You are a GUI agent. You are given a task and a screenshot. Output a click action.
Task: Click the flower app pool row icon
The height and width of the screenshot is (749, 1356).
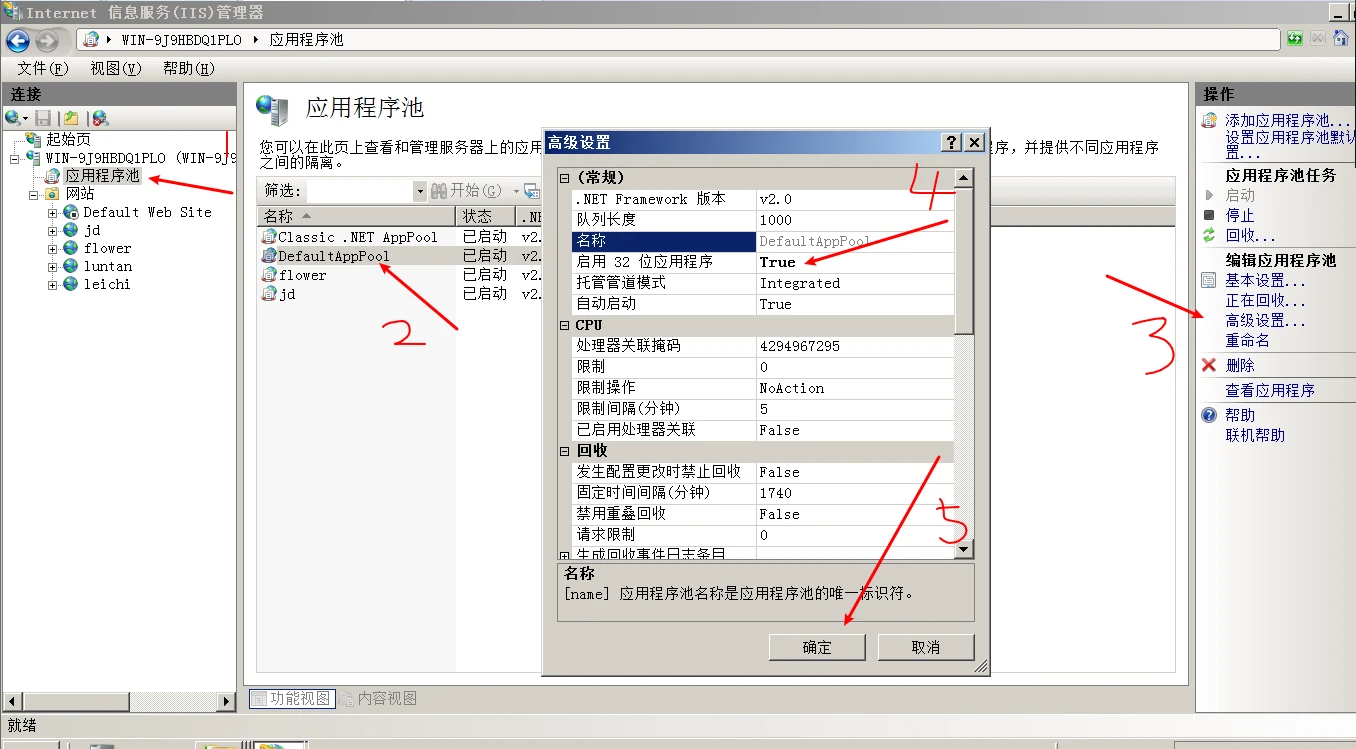point(269,275)
